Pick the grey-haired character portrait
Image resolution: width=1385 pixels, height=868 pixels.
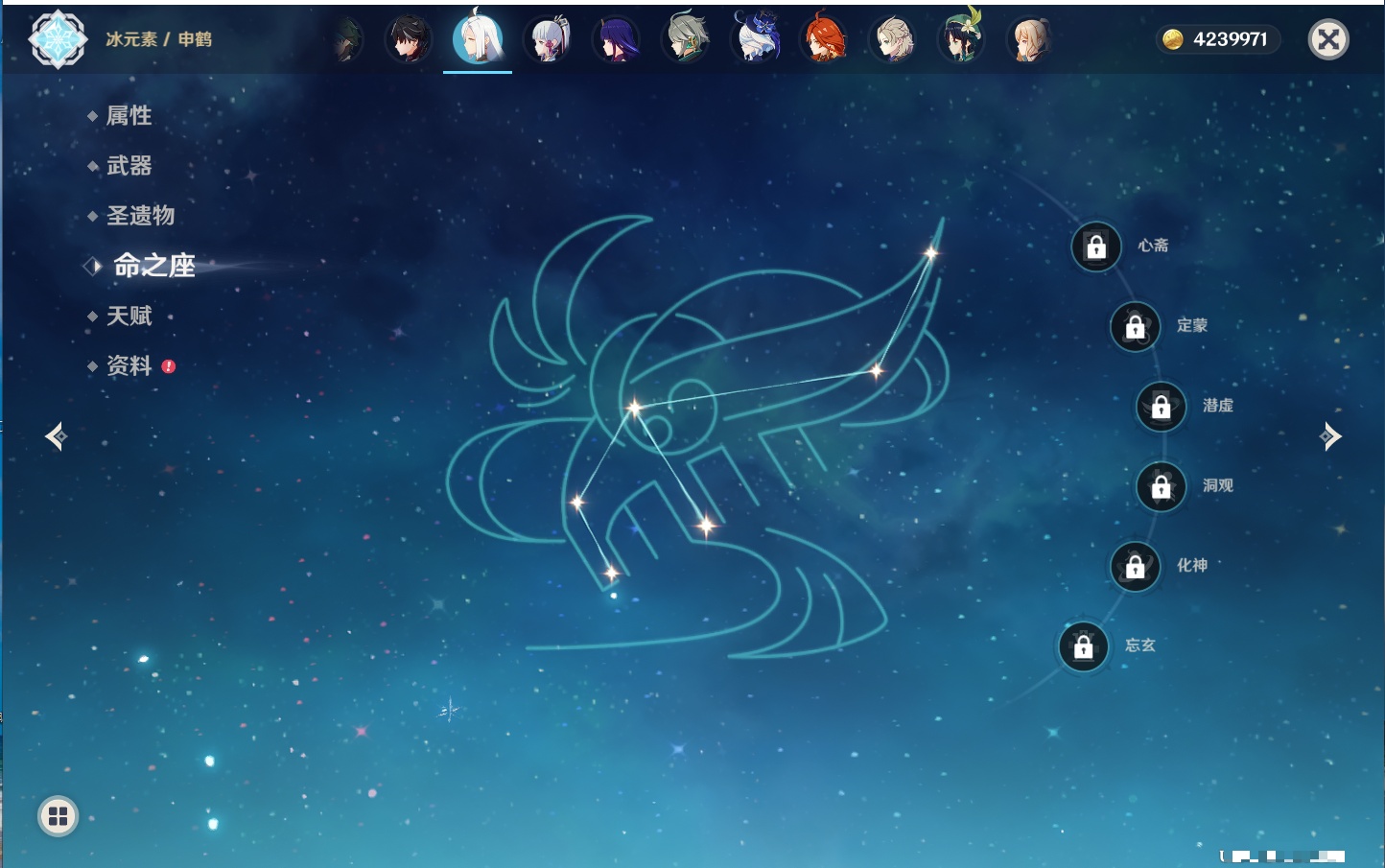point(686,38)
